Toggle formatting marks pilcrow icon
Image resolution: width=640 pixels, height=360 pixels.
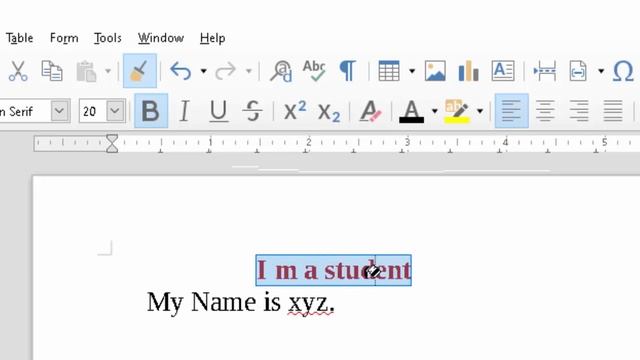(x=347, y=71)
